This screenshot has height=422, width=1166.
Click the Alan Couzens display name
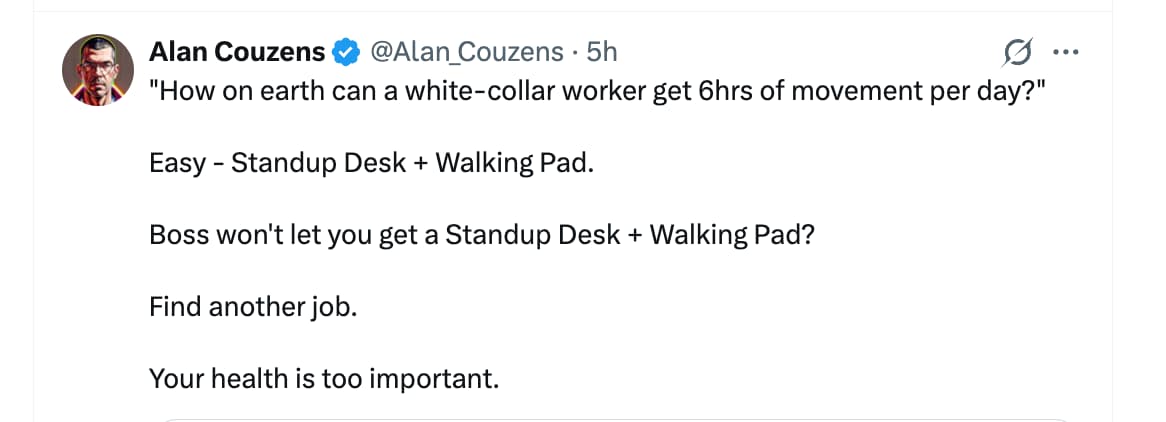pos(237,50)
